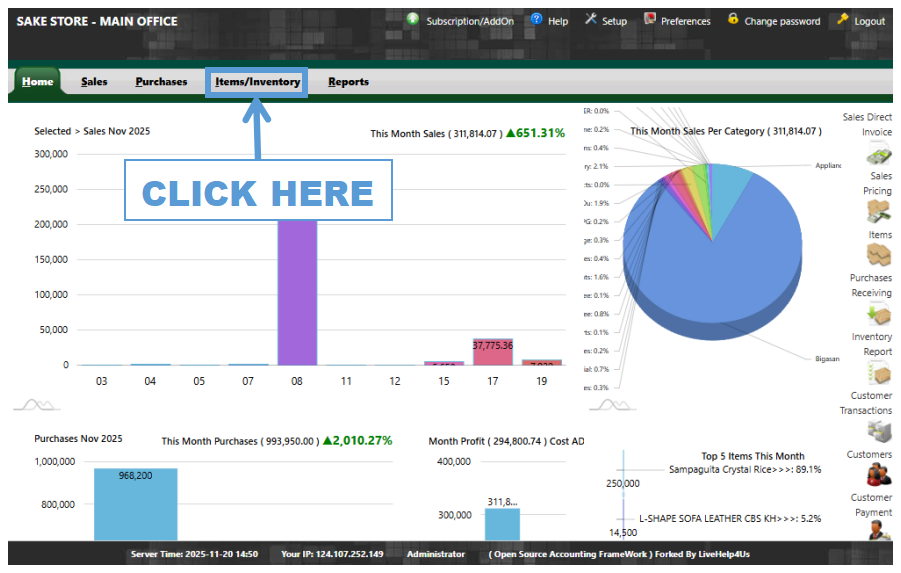Open Help from the top bar

549,21
